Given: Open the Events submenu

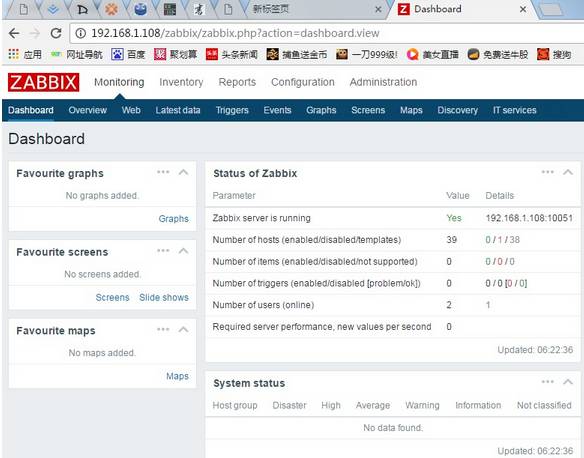Looking at the screenshot, I should (277, 110).
